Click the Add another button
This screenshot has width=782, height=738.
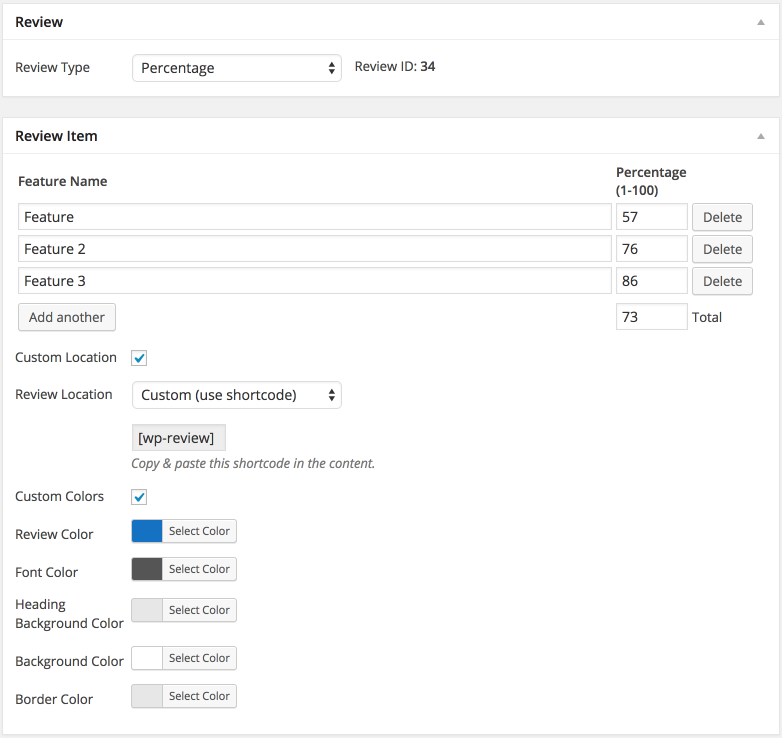click(x=67, y=317)
